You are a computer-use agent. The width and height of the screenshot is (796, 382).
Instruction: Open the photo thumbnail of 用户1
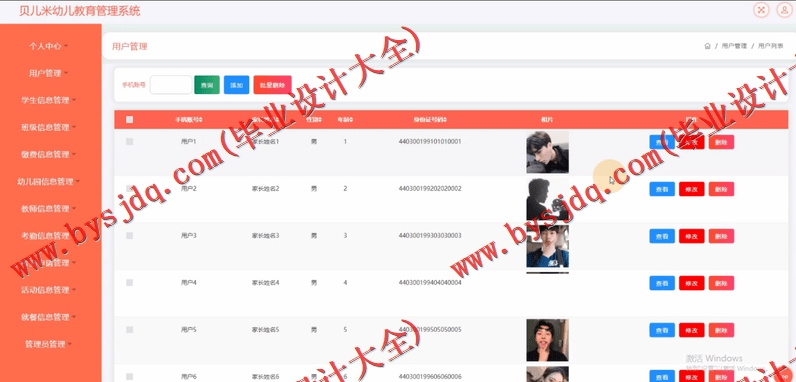[x=547, y=152]
